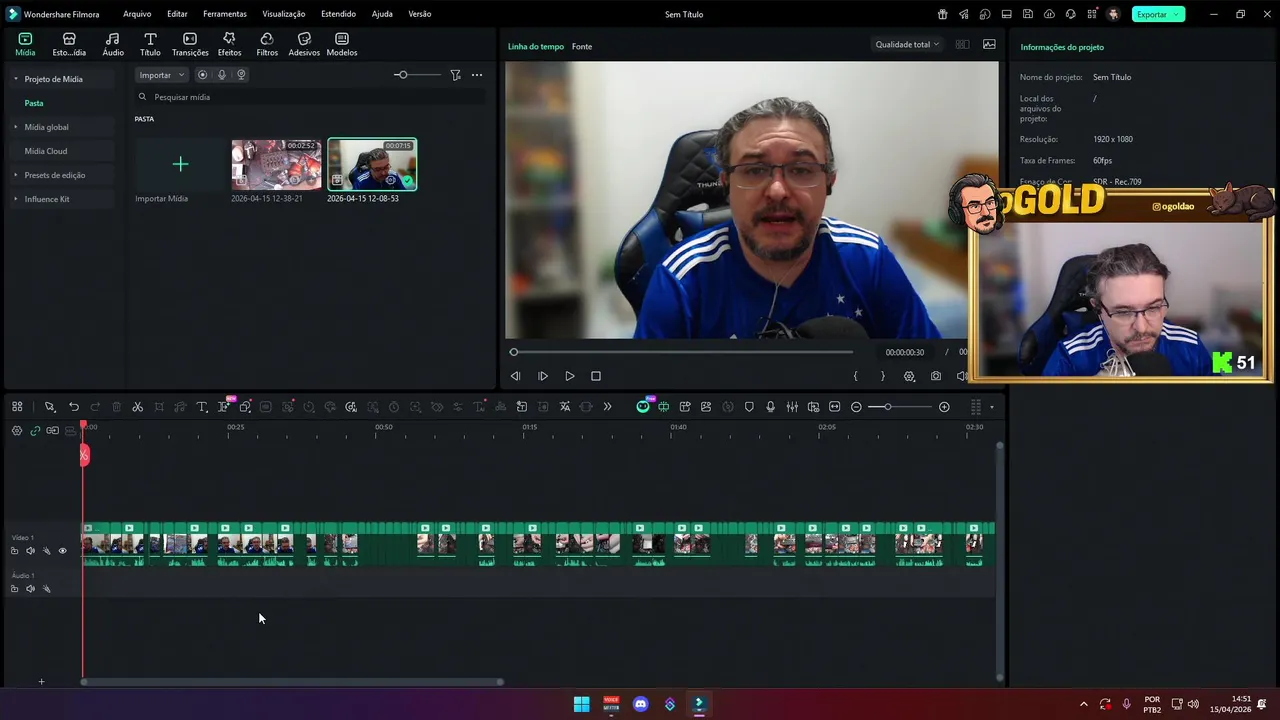Select the scissors split tool
This screenshot has height=720, width=1280.
[x=138, y=407]
